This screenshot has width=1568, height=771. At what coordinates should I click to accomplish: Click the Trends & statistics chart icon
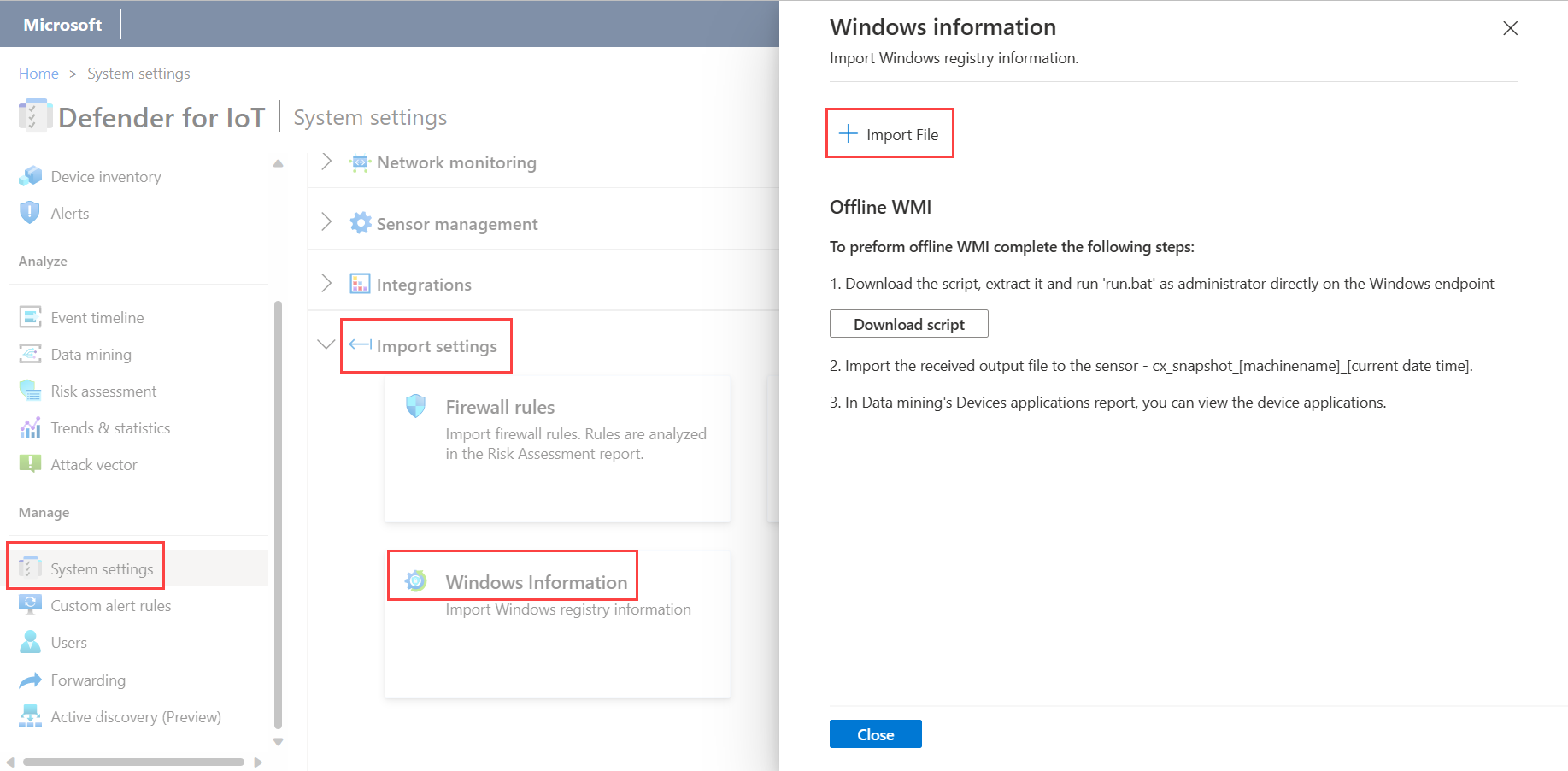tap(30, 427)
